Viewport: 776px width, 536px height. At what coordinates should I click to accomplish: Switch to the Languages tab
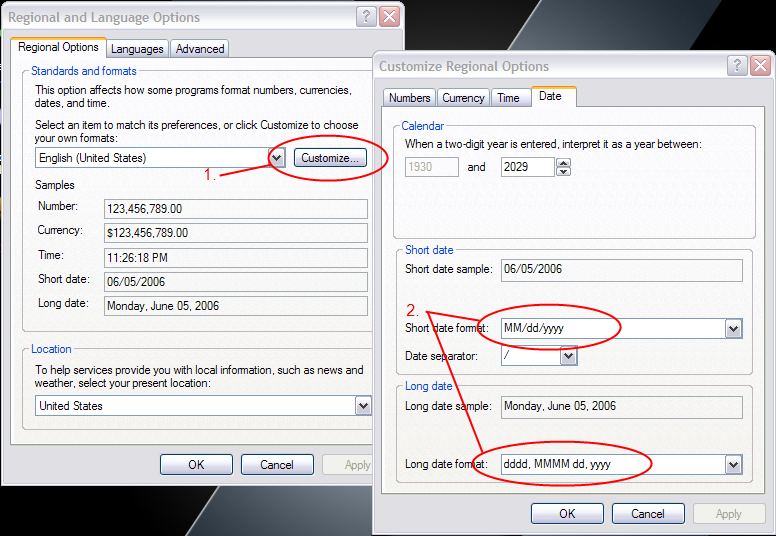click(137, 48)
